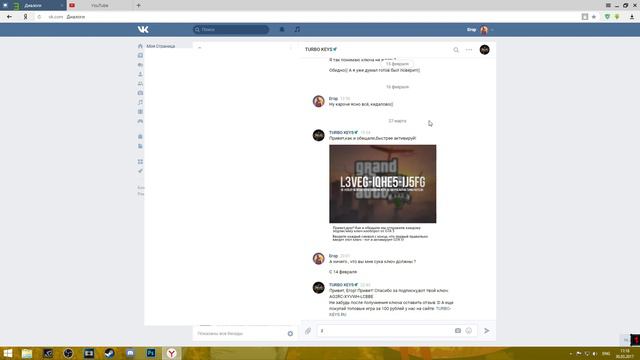Go back with browser back arrow
Screen dimensions: 640x360
pos(9,17)
